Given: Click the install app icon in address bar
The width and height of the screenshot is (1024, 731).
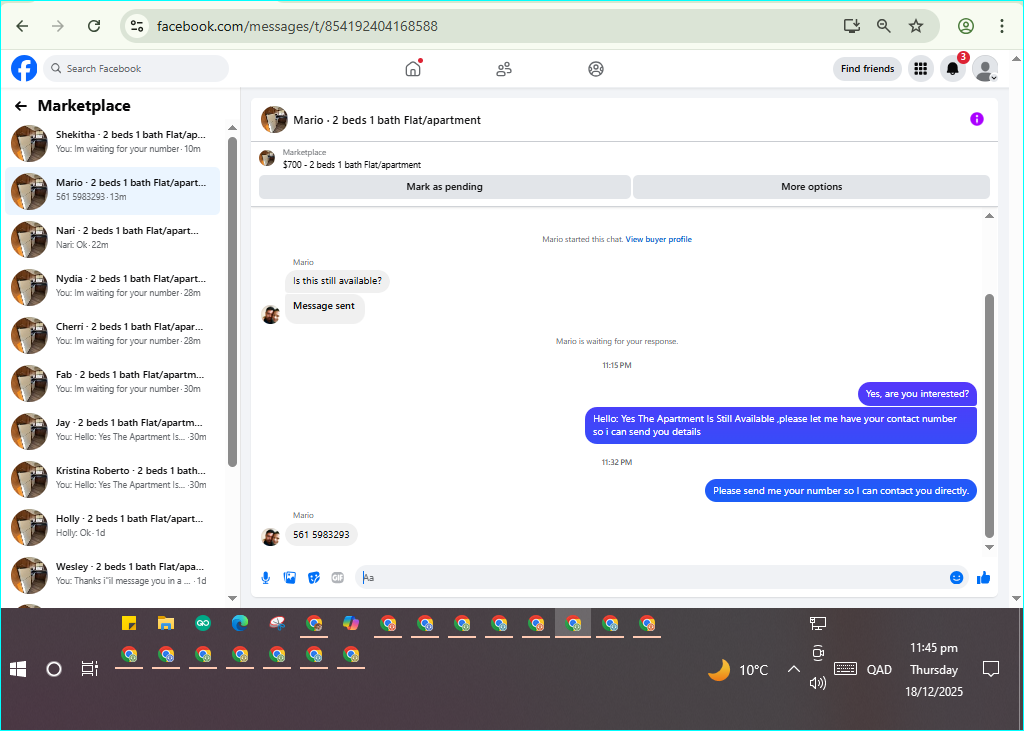Looking at the screenshot, I should click(x=852, y=26).
